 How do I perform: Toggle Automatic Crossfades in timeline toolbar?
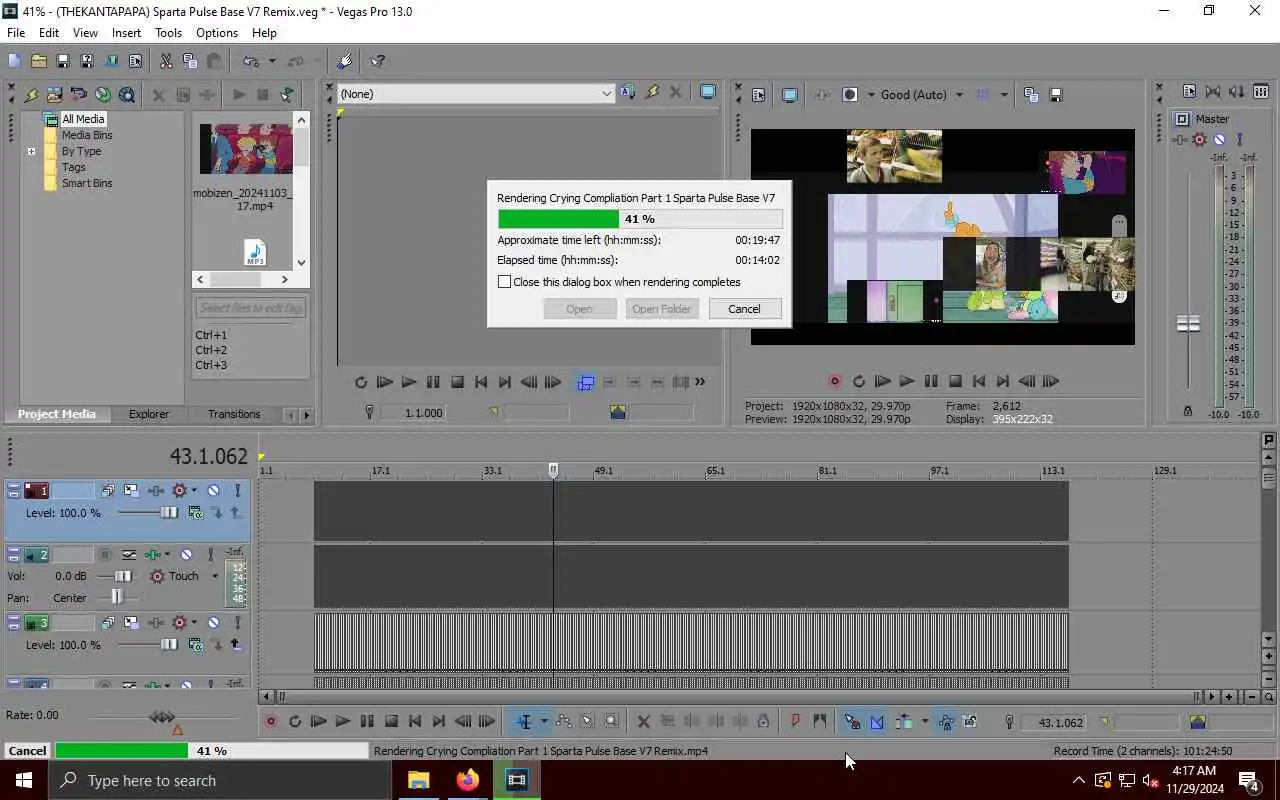pos(877,722)
